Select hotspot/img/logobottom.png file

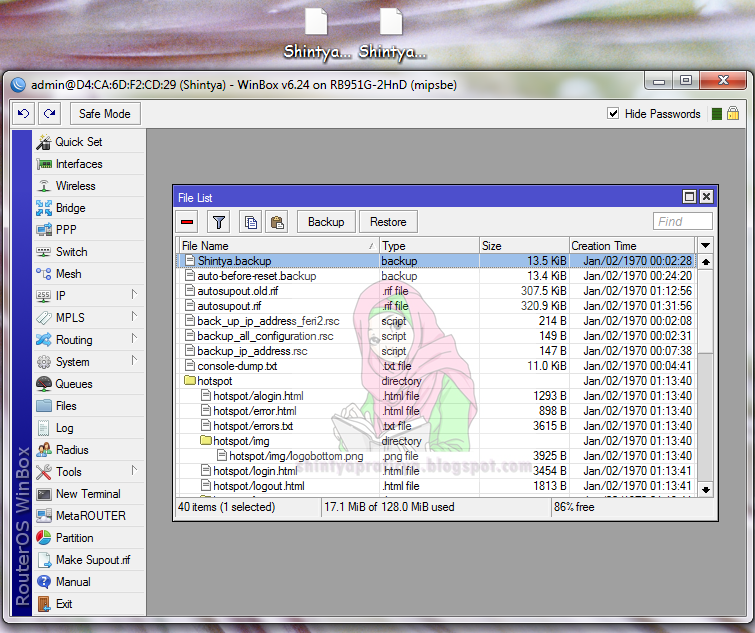click(436, 456)
